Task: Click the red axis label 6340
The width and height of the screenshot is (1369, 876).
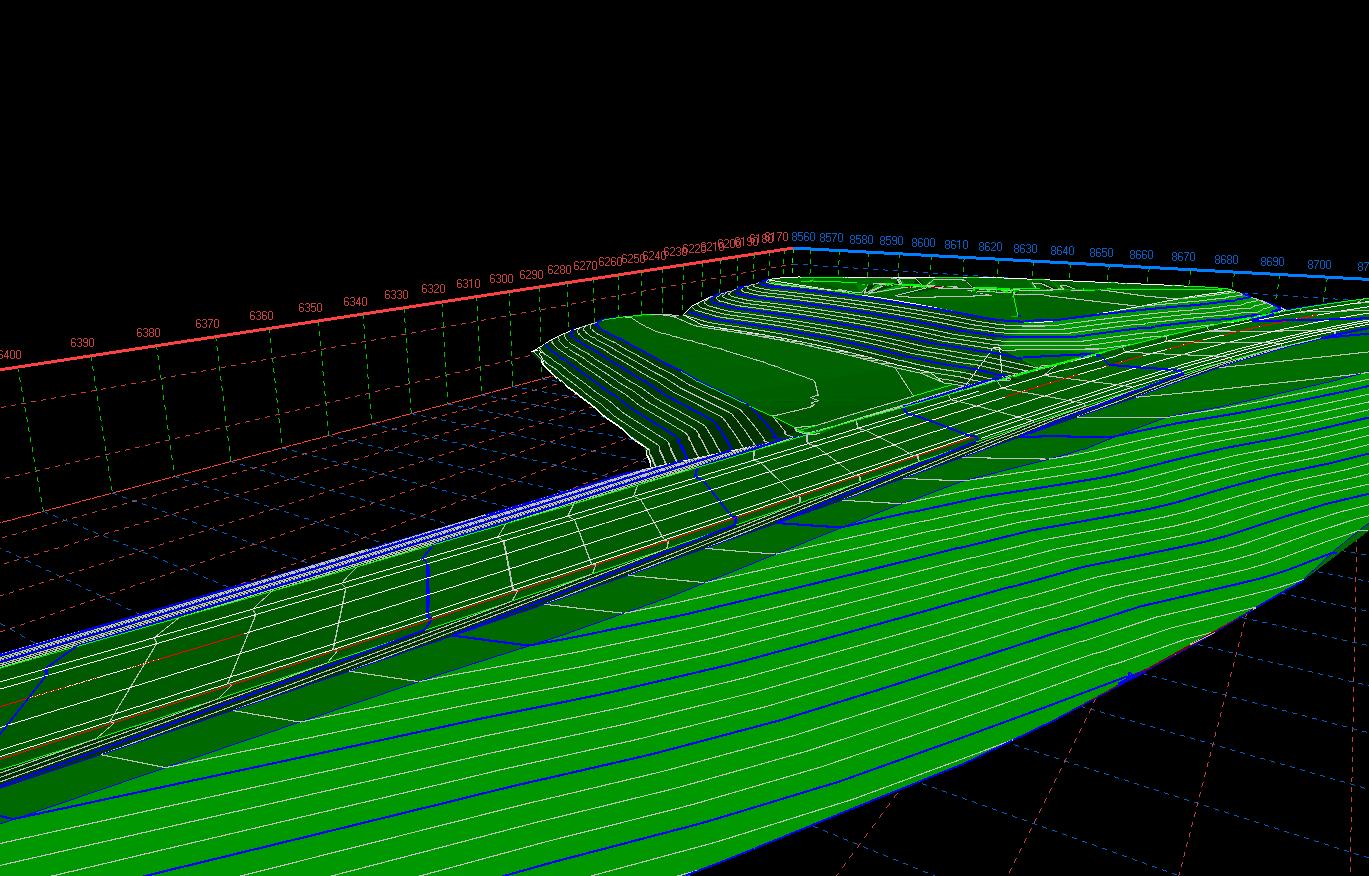Action: [355, 302]
